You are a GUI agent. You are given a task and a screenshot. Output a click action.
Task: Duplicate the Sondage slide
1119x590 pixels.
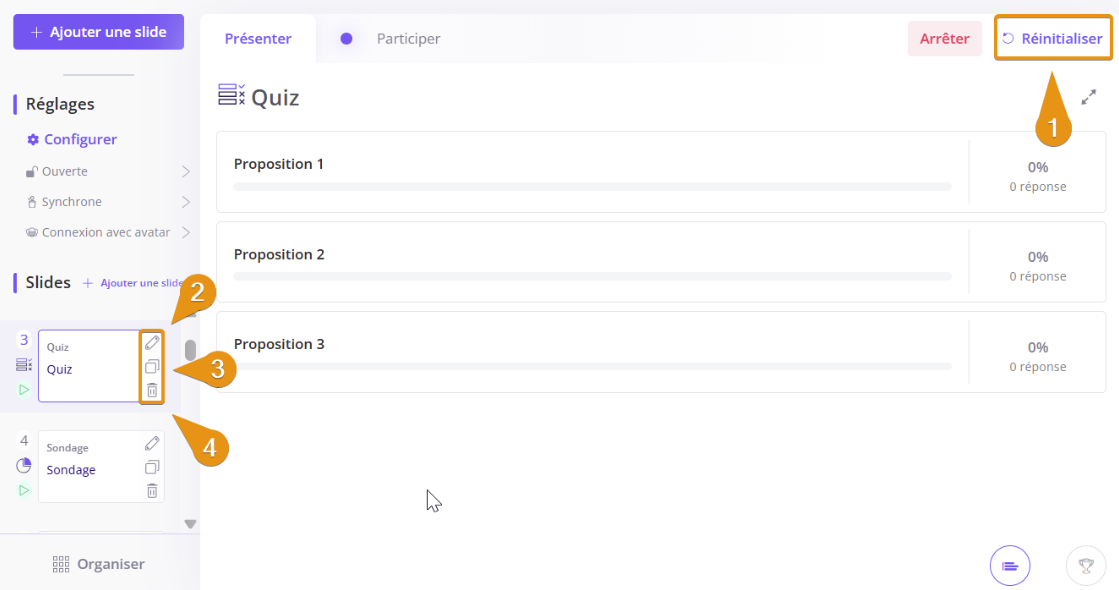coord(152,467)
